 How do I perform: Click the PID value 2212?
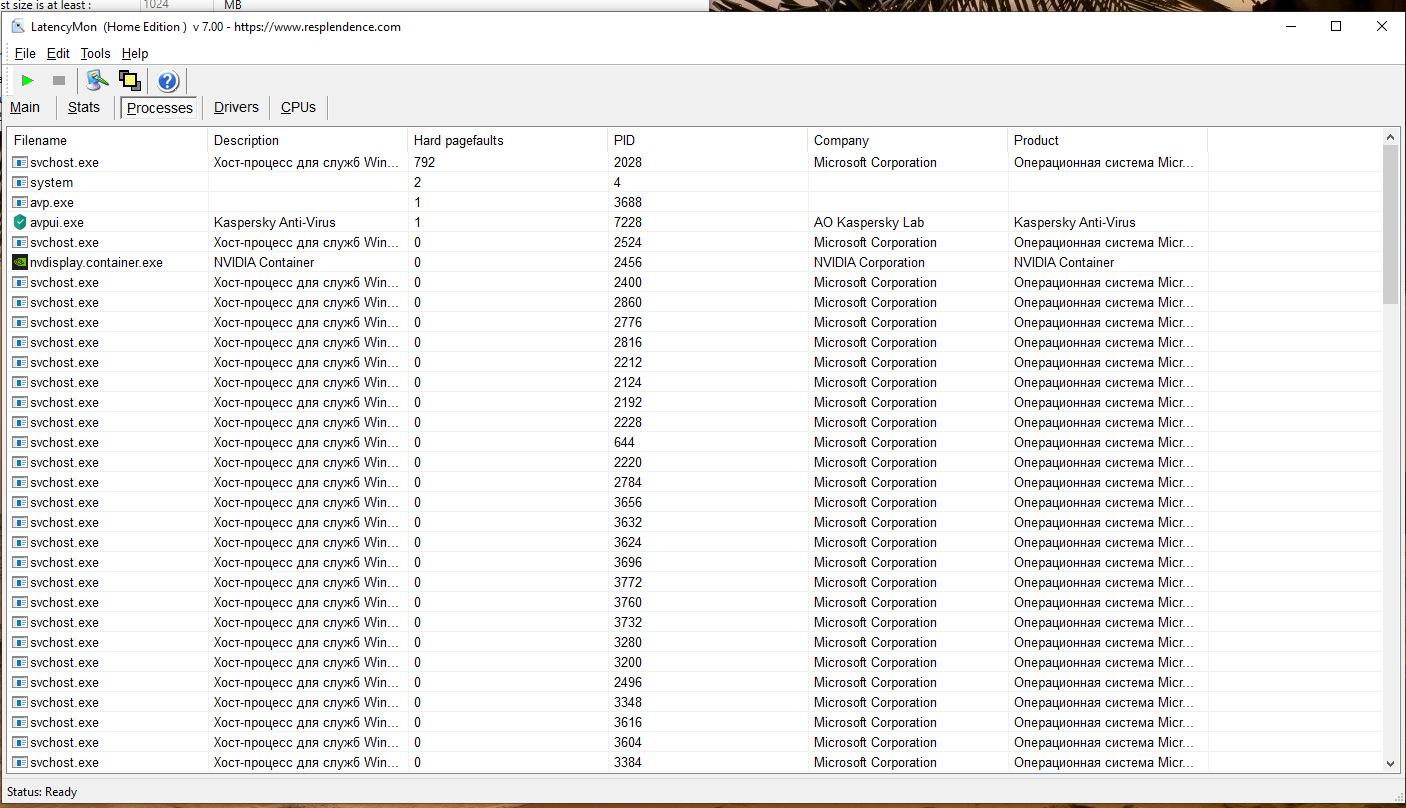(628, 362)
